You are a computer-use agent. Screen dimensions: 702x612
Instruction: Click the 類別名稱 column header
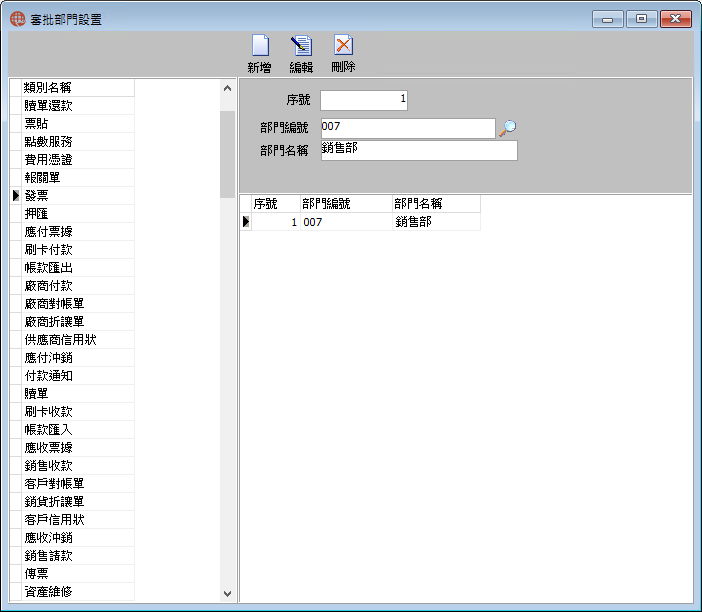pyautogui.click(x=78, y=88)
